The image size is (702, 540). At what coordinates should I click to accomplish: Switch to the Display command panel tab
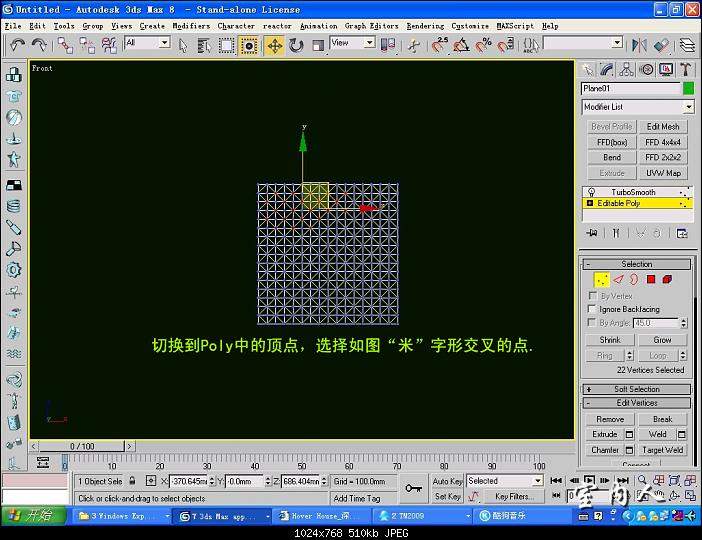(666, 69)
